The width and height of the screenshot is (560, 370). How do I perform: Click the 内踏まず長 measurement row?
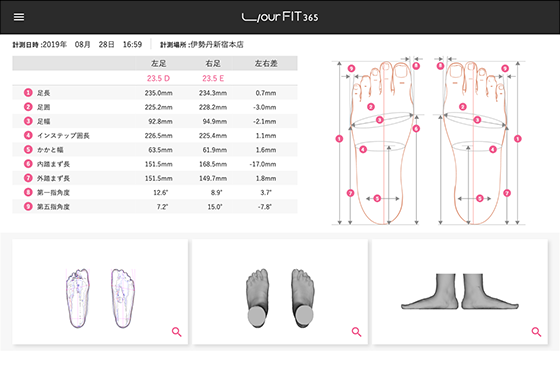pyautogui.click(x=155, y=164)
